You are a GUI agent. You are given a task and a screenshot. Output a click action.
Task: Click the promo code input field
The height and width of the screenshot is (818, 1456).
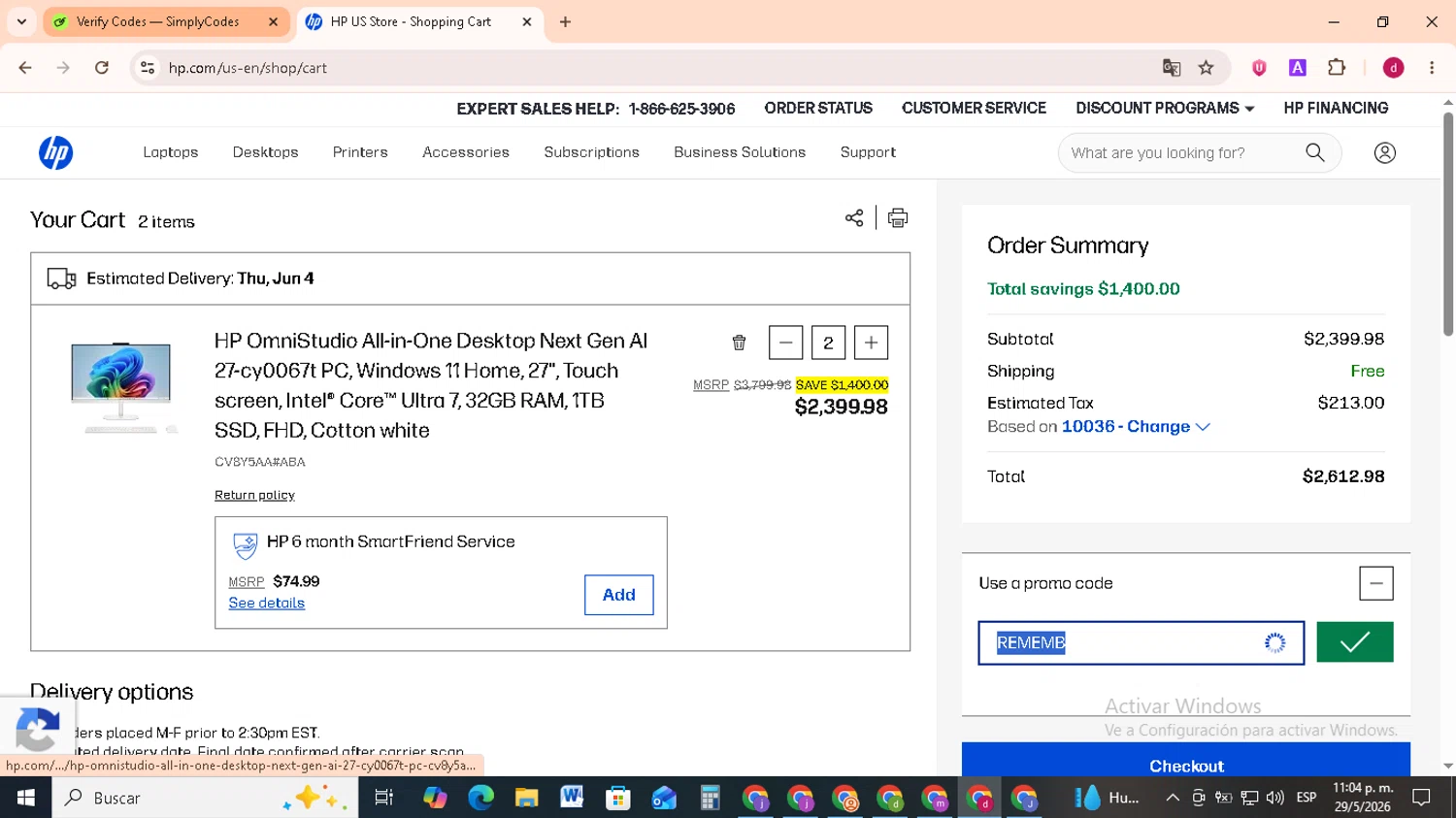pos(1142,642)
